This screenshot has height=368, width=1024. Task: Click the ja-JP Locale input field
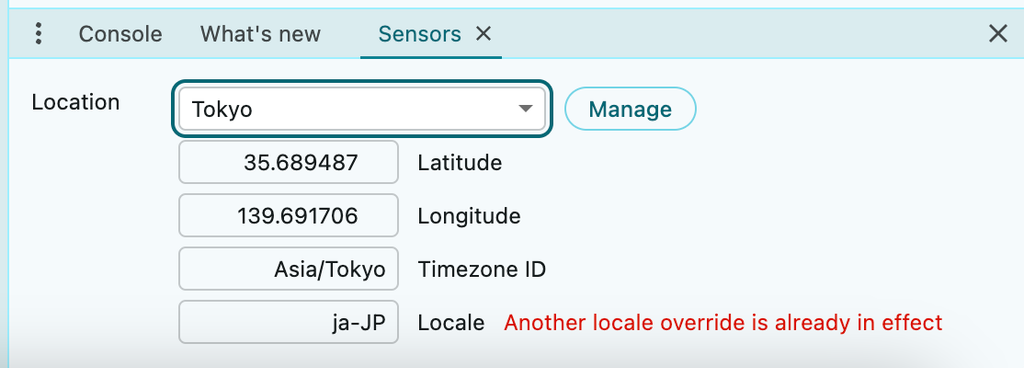pos(288,322)
